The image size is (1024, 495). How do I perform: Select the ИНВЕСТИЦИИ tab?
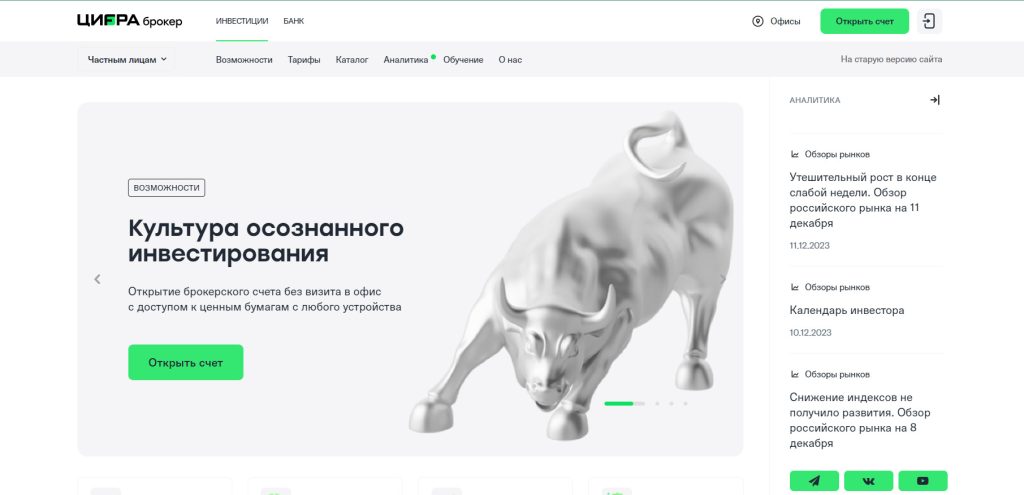[x=242, y=21]
